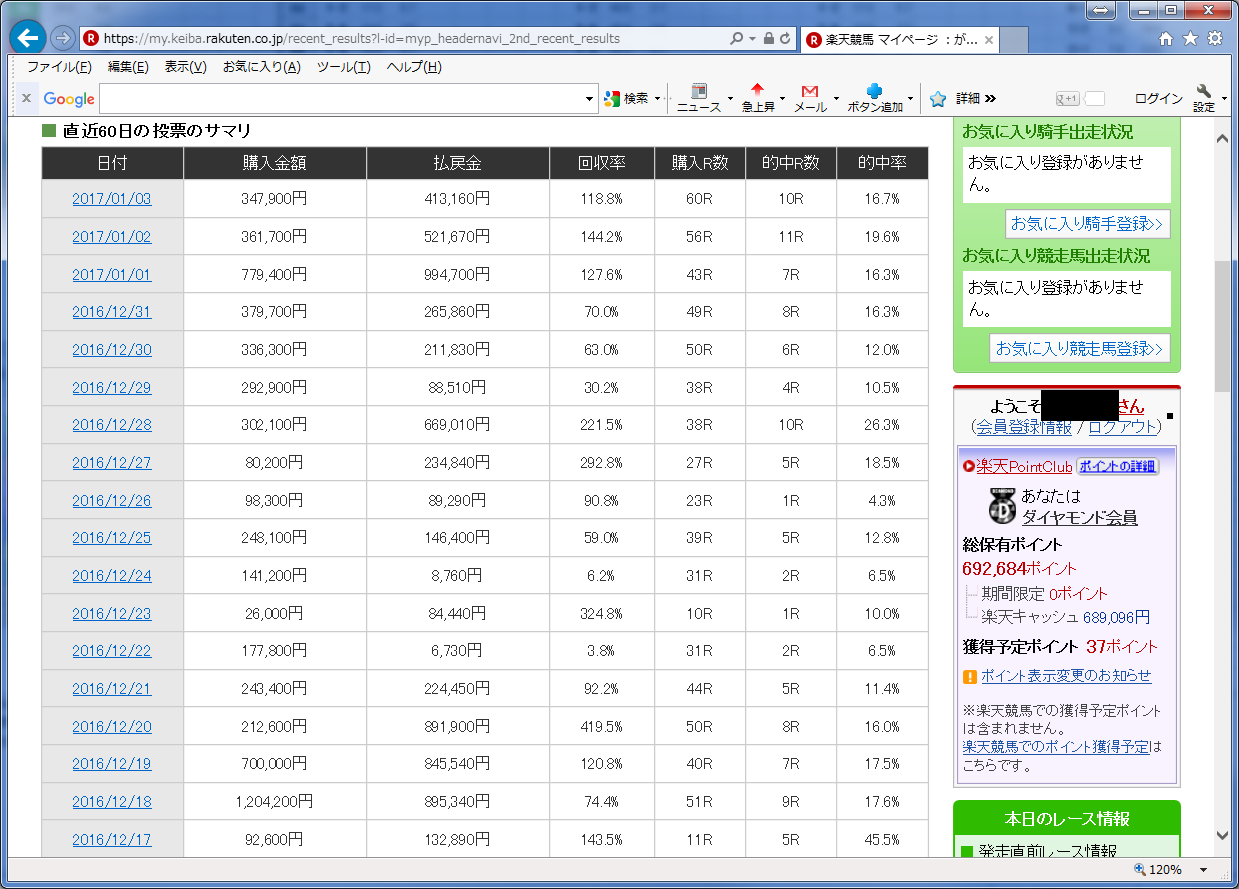
Task: Open ポイント表示変更のお知らせ link
Action: (1066, 676)
